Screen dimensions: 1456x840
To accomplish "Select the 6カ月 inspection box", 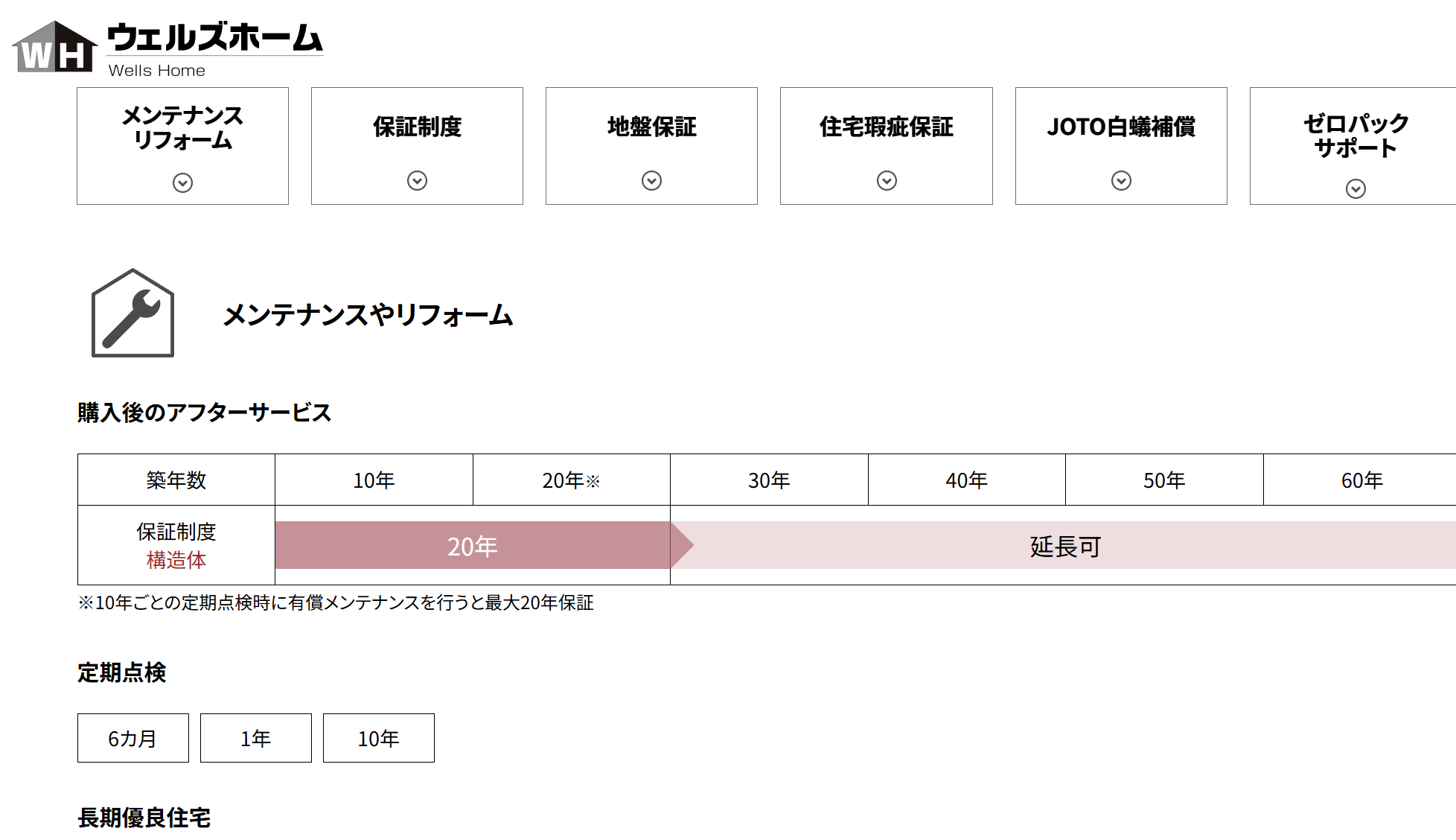I will pos(133,738).
